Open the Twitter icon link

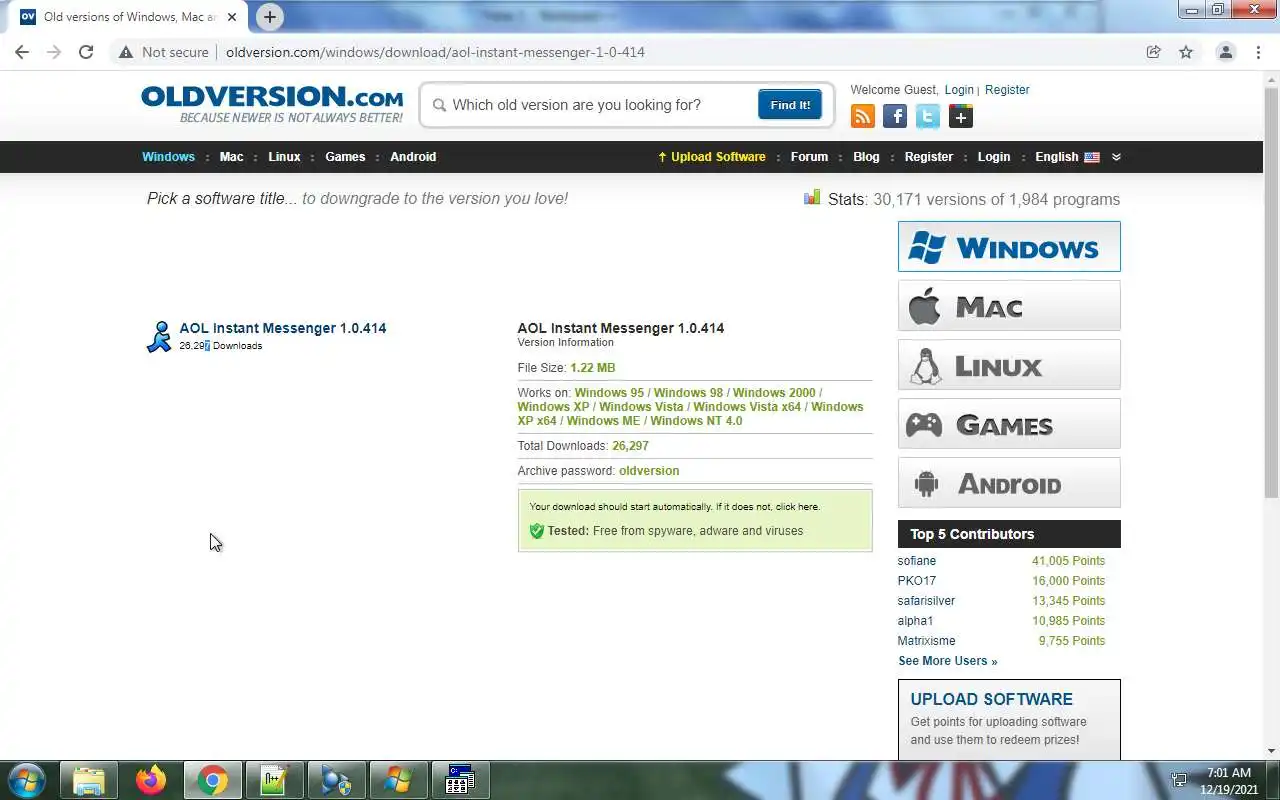coord(928,117)
